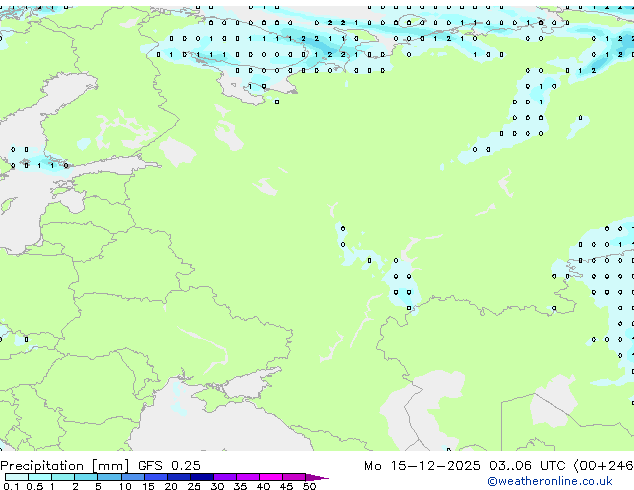634x490 pixels.
Task: Click the "0.1" legend scale label
Action: 11,486
